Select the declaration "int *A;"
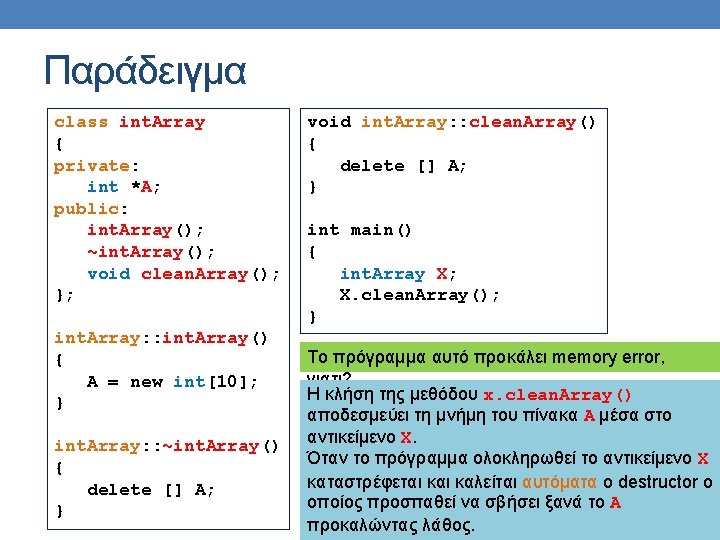 pyautogui.click(x=124, y=187)
